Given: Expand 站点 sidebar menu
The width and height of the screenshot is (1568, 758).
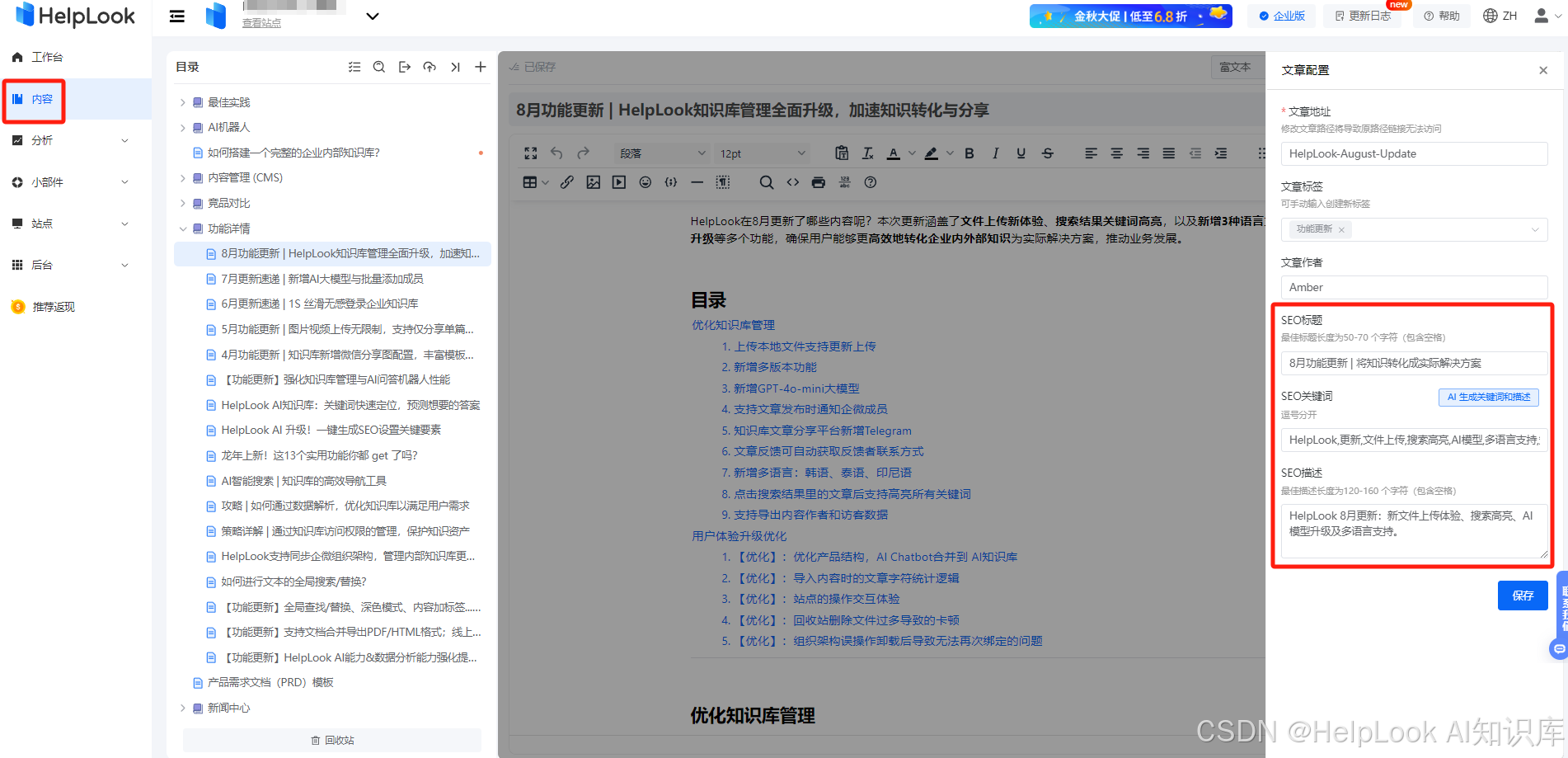Looking at the screenshot, I should pyautogui.click(x=76, y=224).
